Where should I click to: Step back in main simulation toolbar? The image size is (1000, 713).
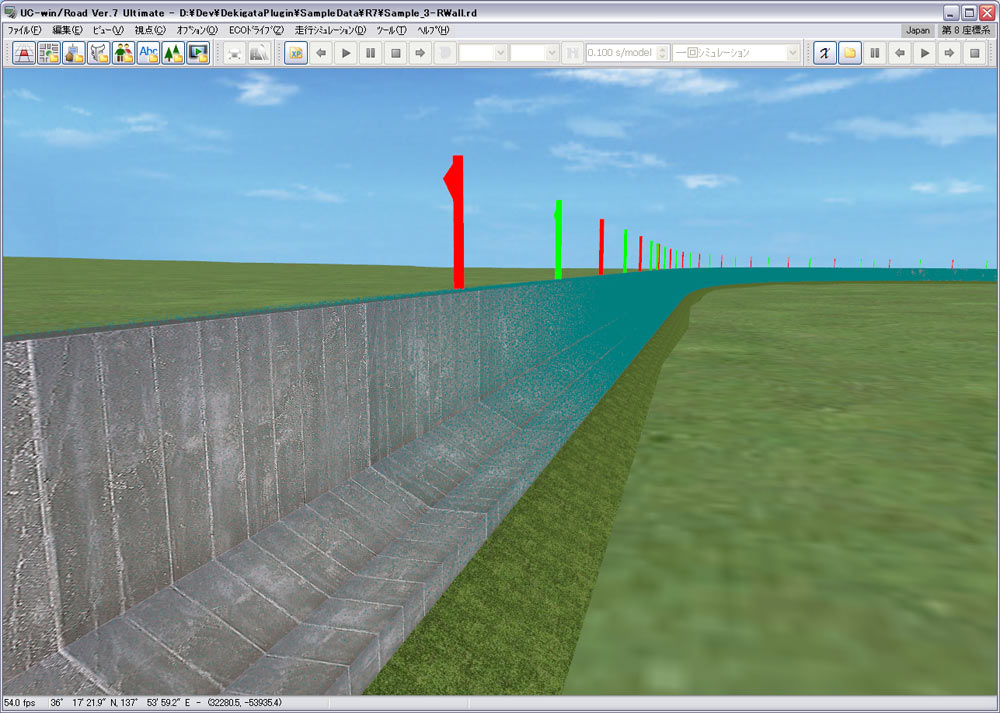pyautogui.click(x=321, y=53)
